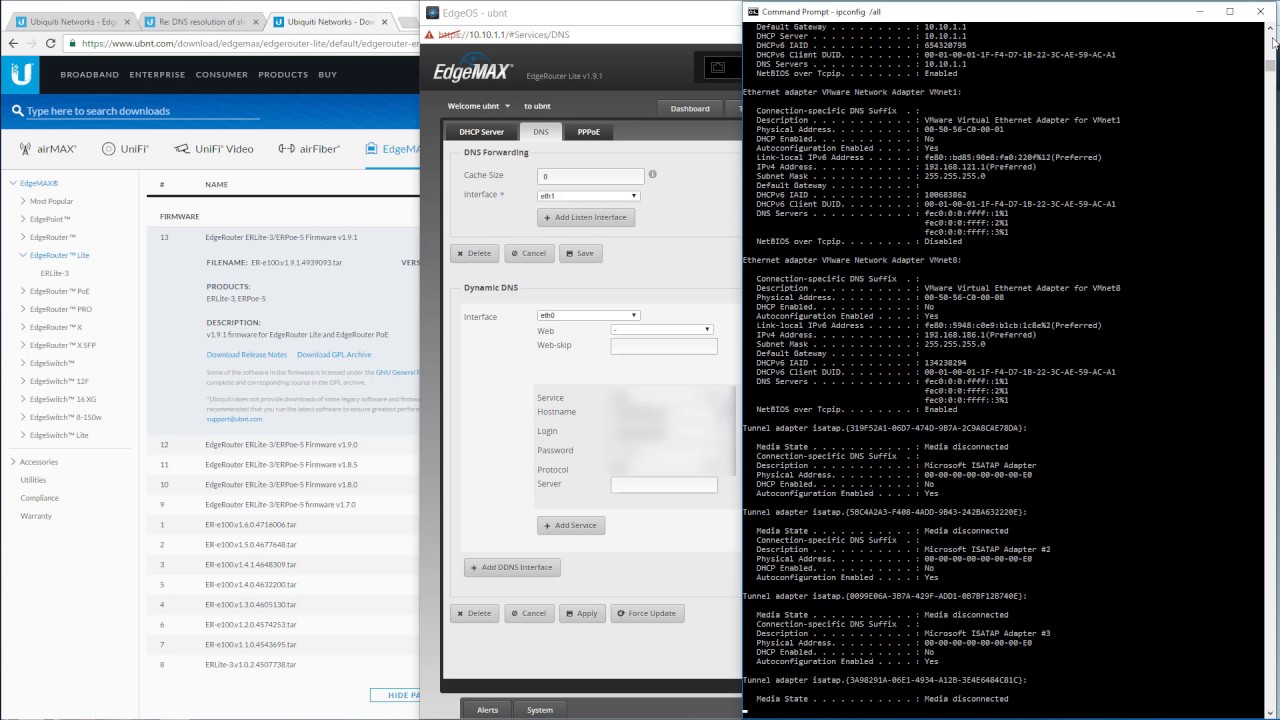Expand EdgeSwitch 16 XG tree item
The image size is (1280, 720).
point(23,399)
